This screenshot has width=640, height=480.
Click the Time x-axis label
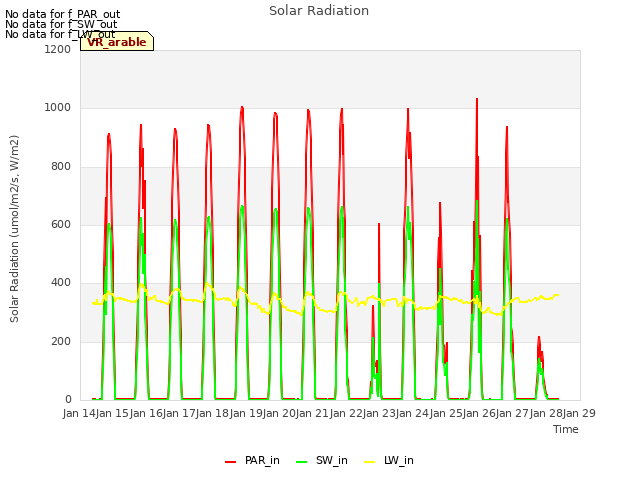click(566, 429)
